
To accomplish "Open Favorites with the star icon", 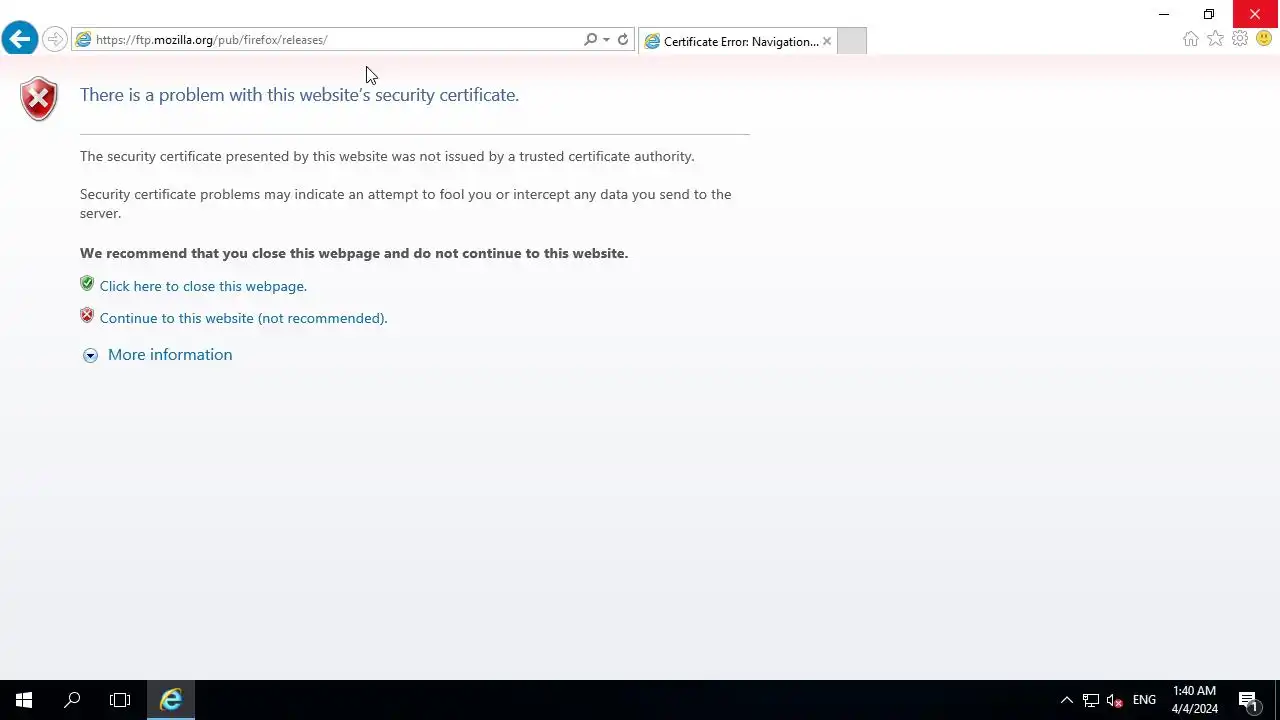I will point(1215,39).
